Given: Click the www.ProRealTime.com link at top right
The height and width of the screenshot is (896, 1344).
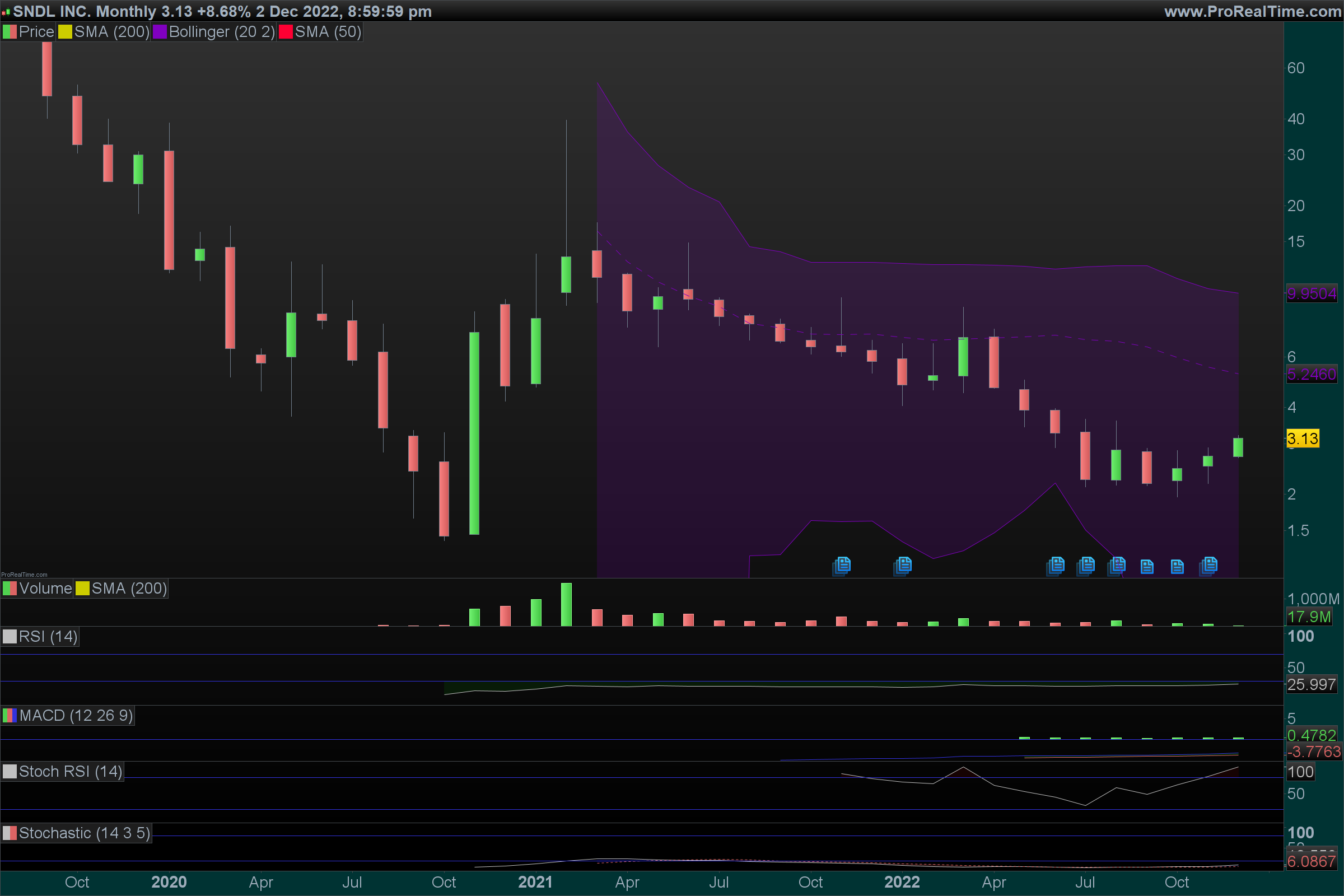Looking at the screenshot, I should (x=1252, y=11).
